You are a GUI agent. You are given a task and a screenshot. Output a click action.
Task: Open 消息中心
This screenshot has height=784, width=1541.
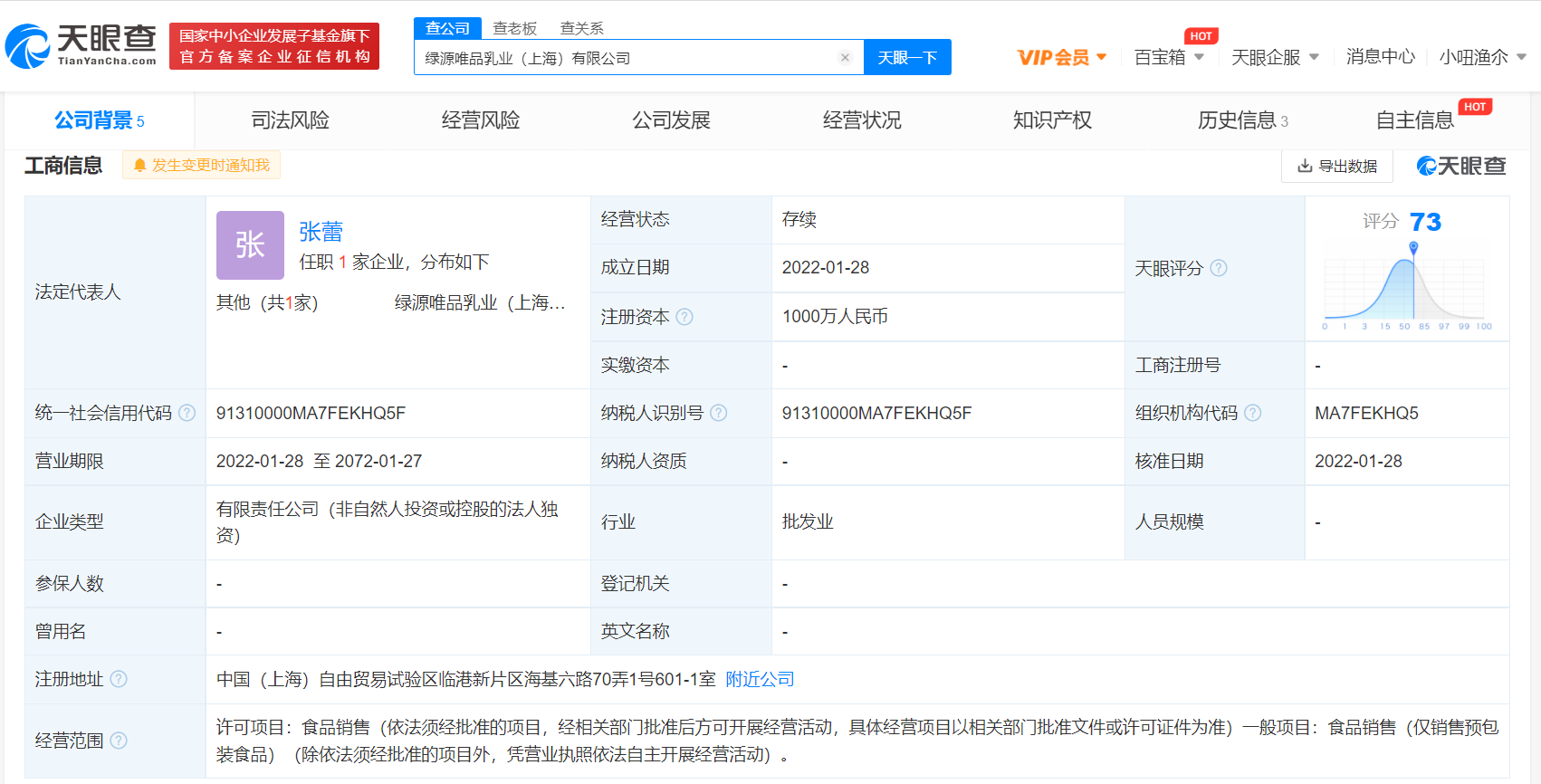tap(1381, 56)
